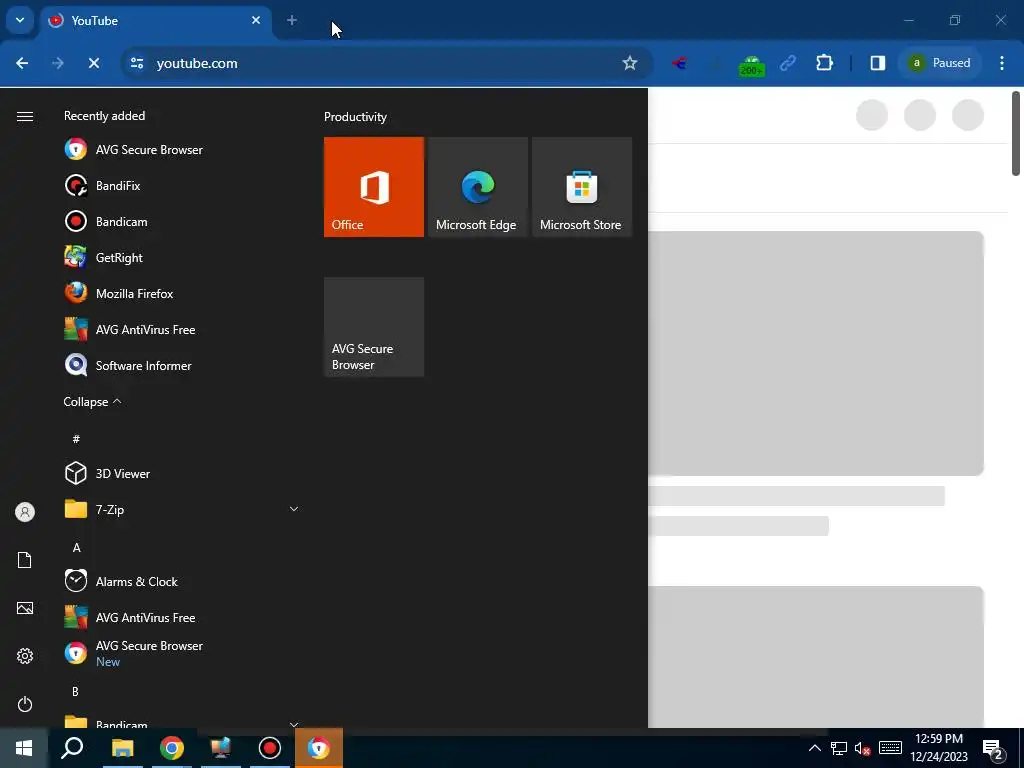Jump to letter A app index

[x=76, y=547]
